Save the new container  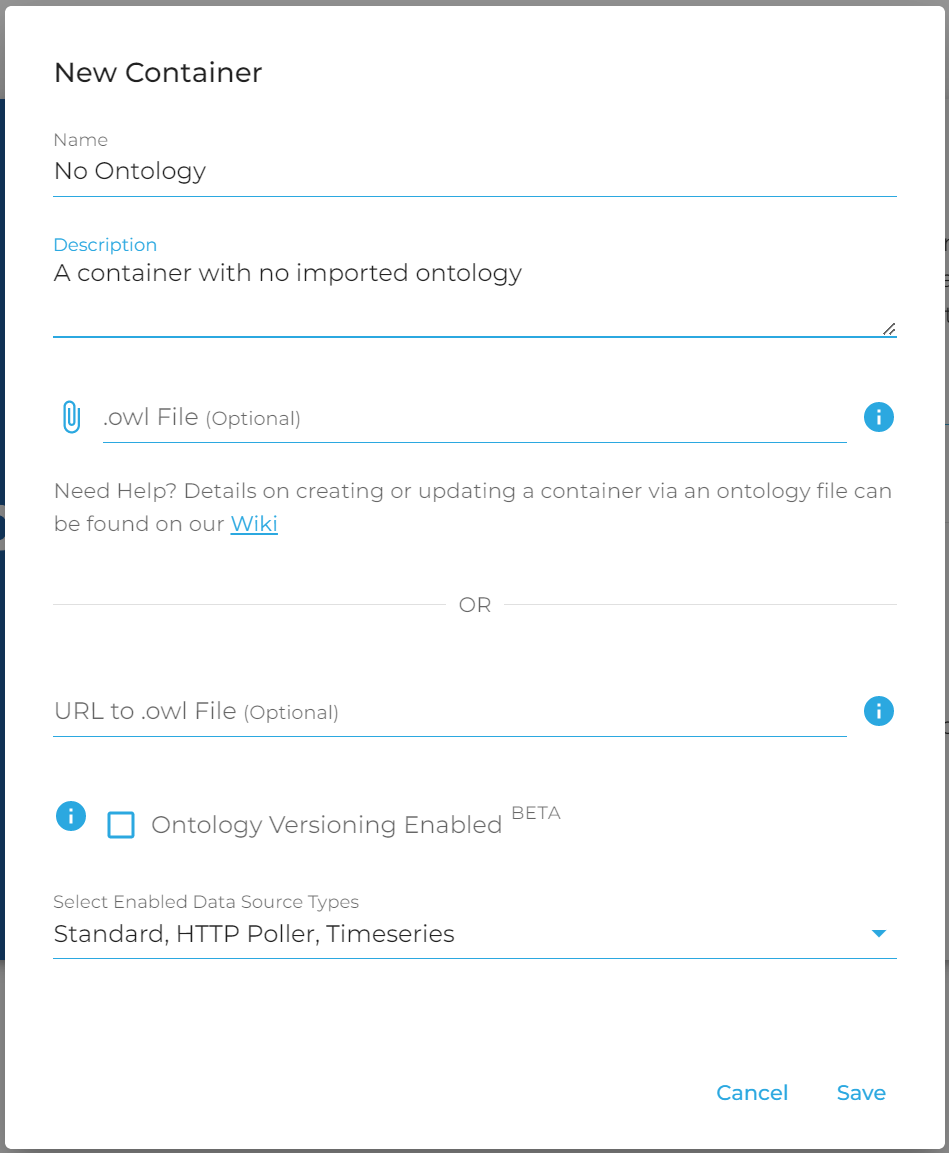861,1093
